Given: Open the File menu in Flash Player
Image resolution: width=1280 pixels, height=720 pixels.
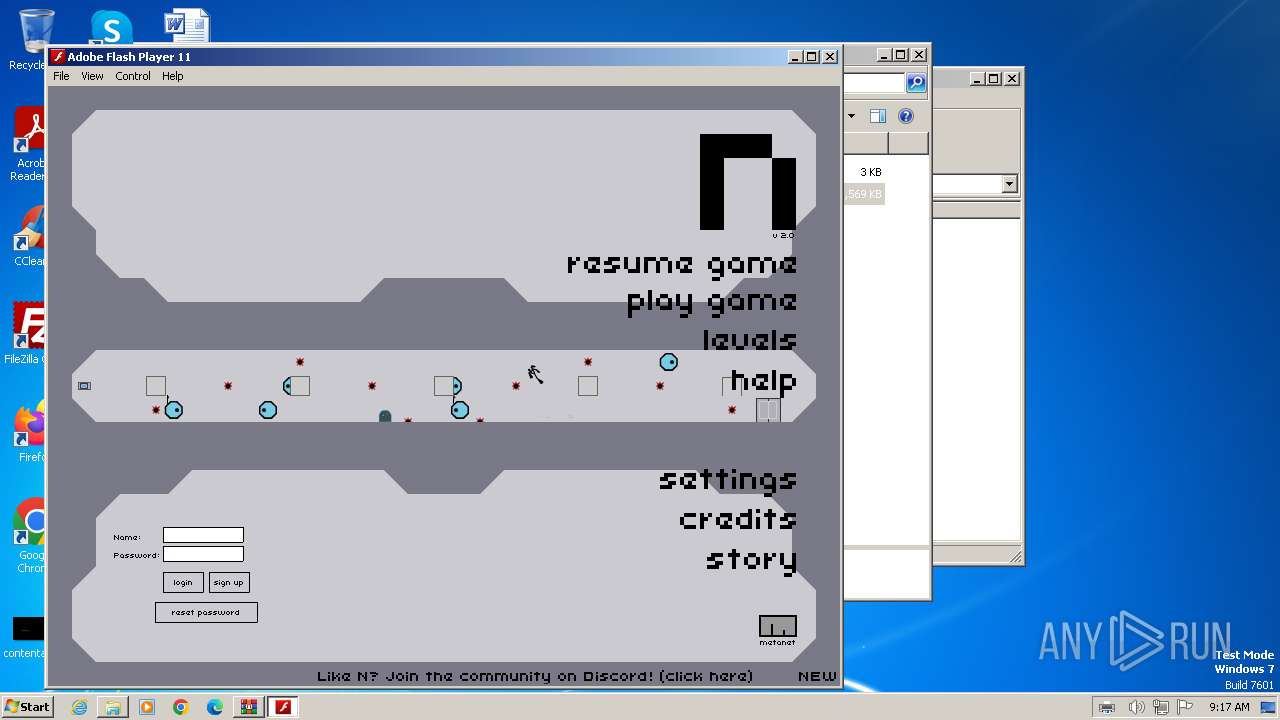Looking at the screenshot, I should [61, 76].
